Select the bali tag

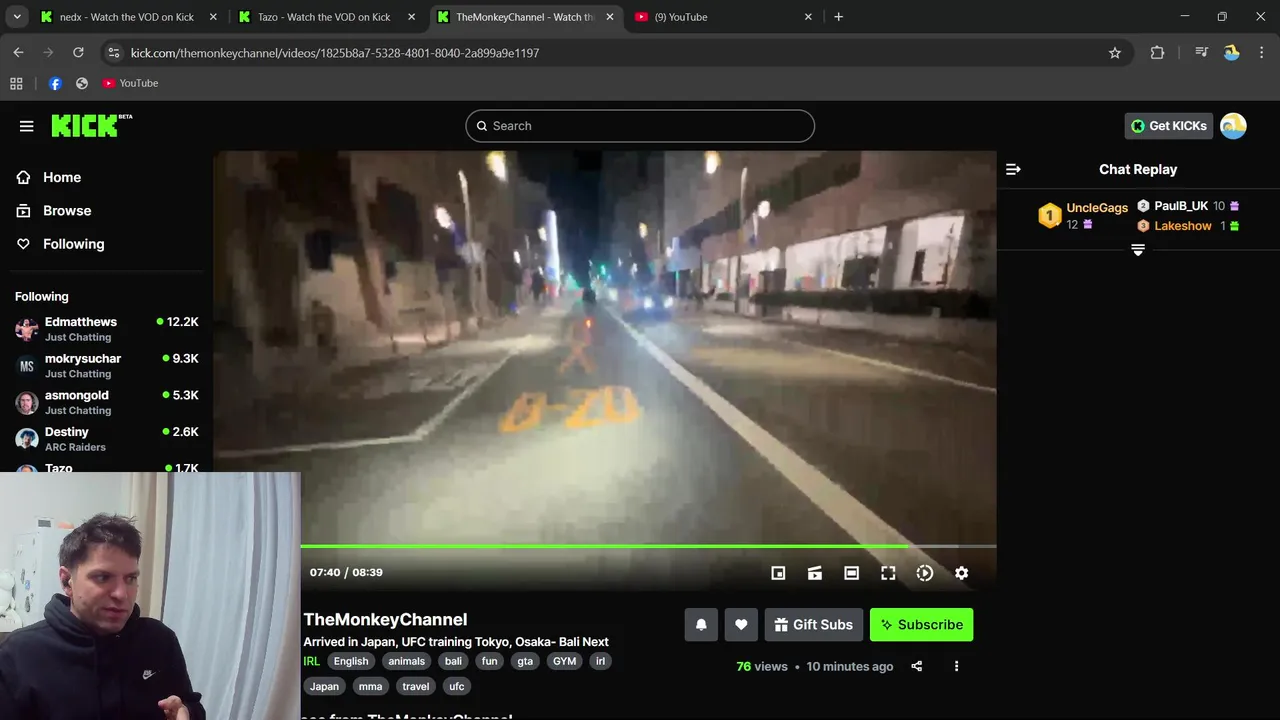click(453, 661)
